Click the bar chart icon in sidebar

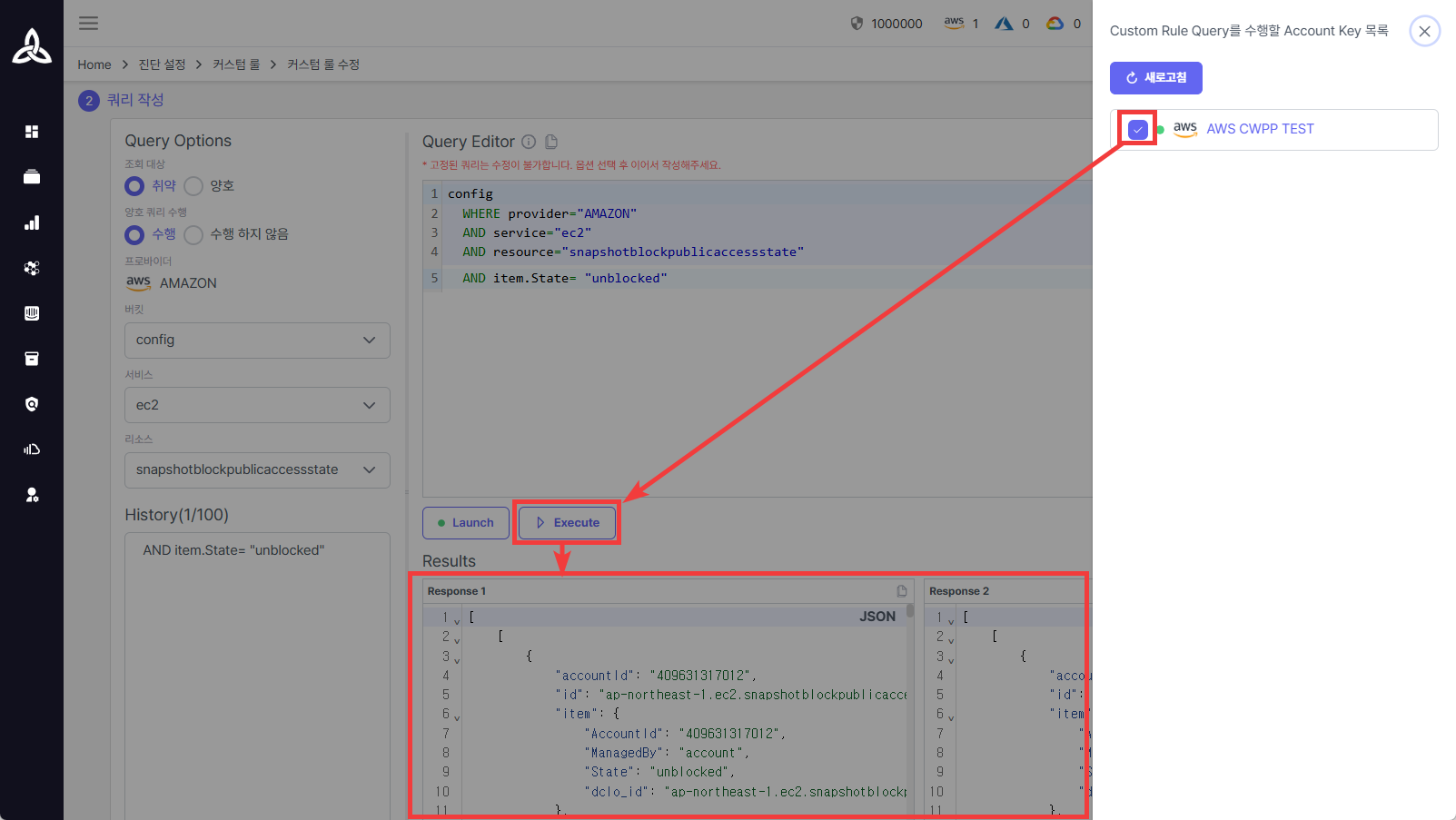[x=32, y=222]
